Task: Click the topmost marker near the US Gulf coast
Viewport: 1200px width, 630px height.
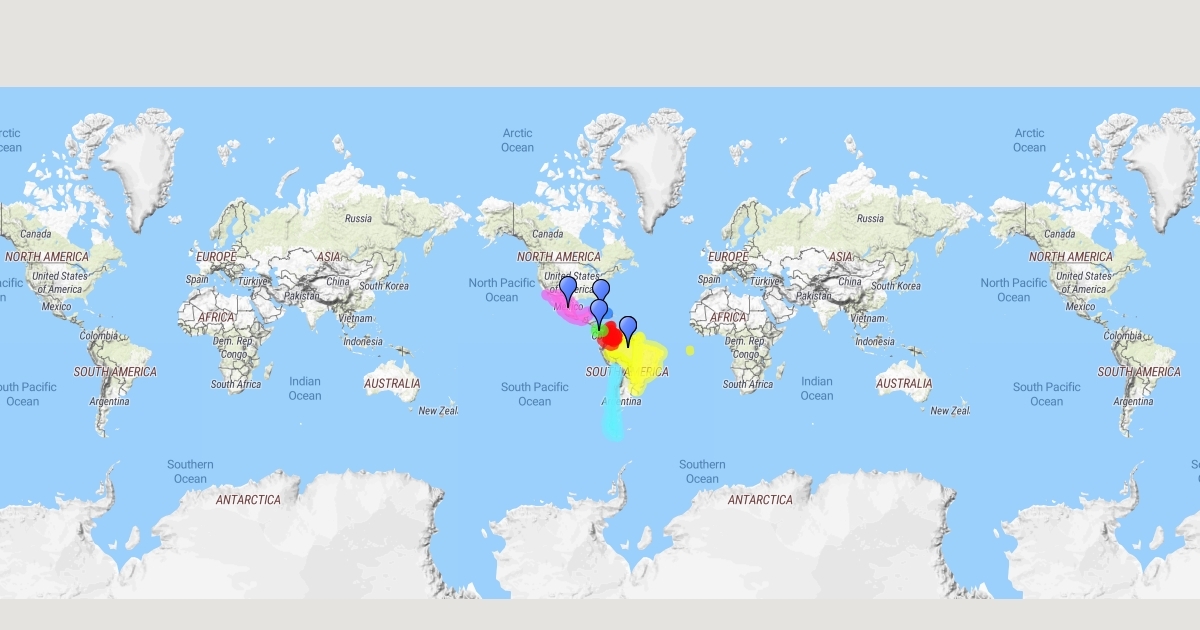Action: [601, 290]
